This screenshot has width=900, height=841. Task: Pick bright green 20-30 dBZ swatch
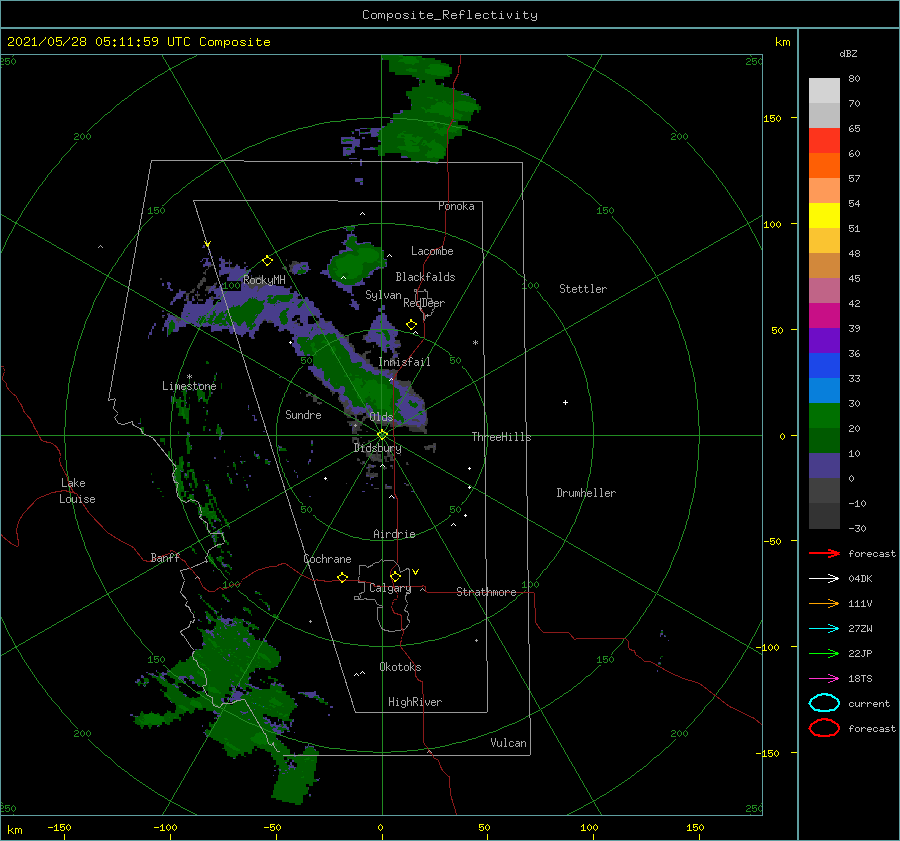[x=824, y=416]
